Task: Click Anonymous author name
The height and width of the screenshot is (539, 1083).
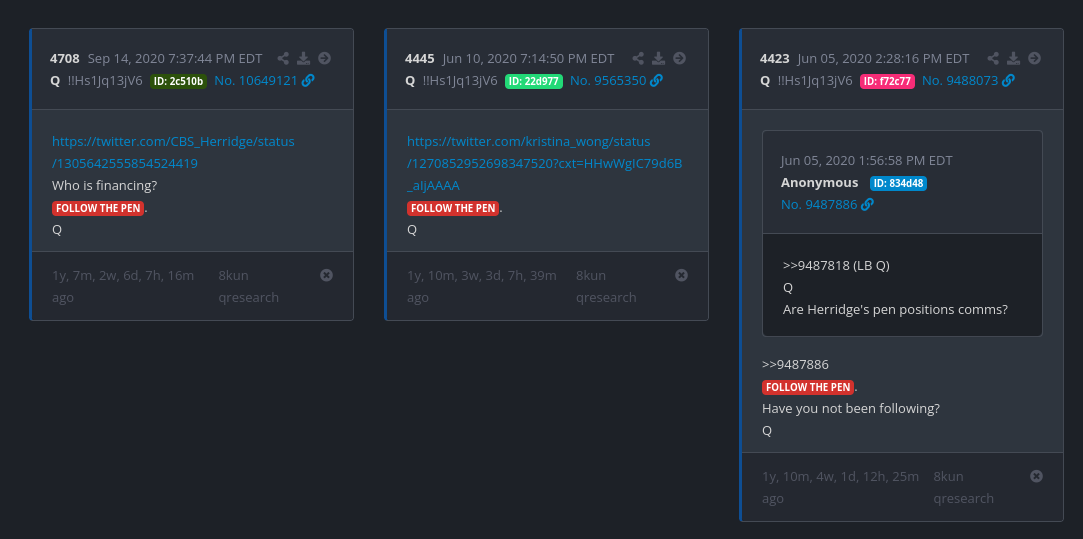Action: [819, 182]
